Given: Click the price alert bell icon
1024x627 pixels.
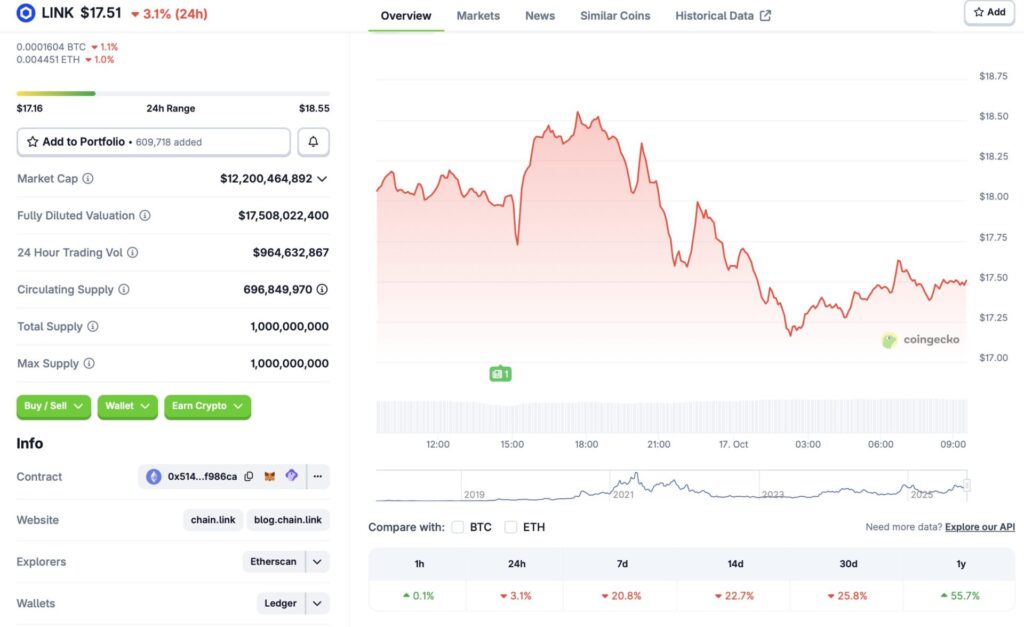Looking at the screenshot, I should coord(313,142).
